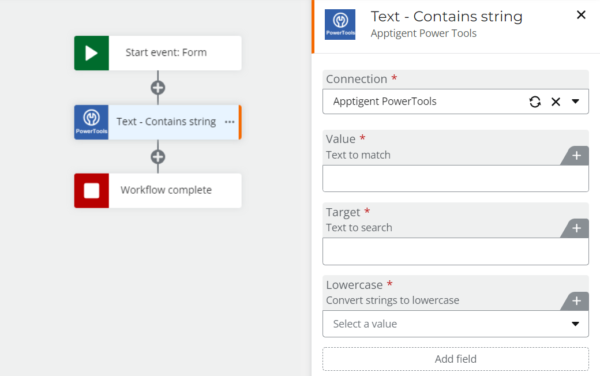Click the green Start event play icon
The width and height of the screenshot is (600, 376).
coord(91,53)
